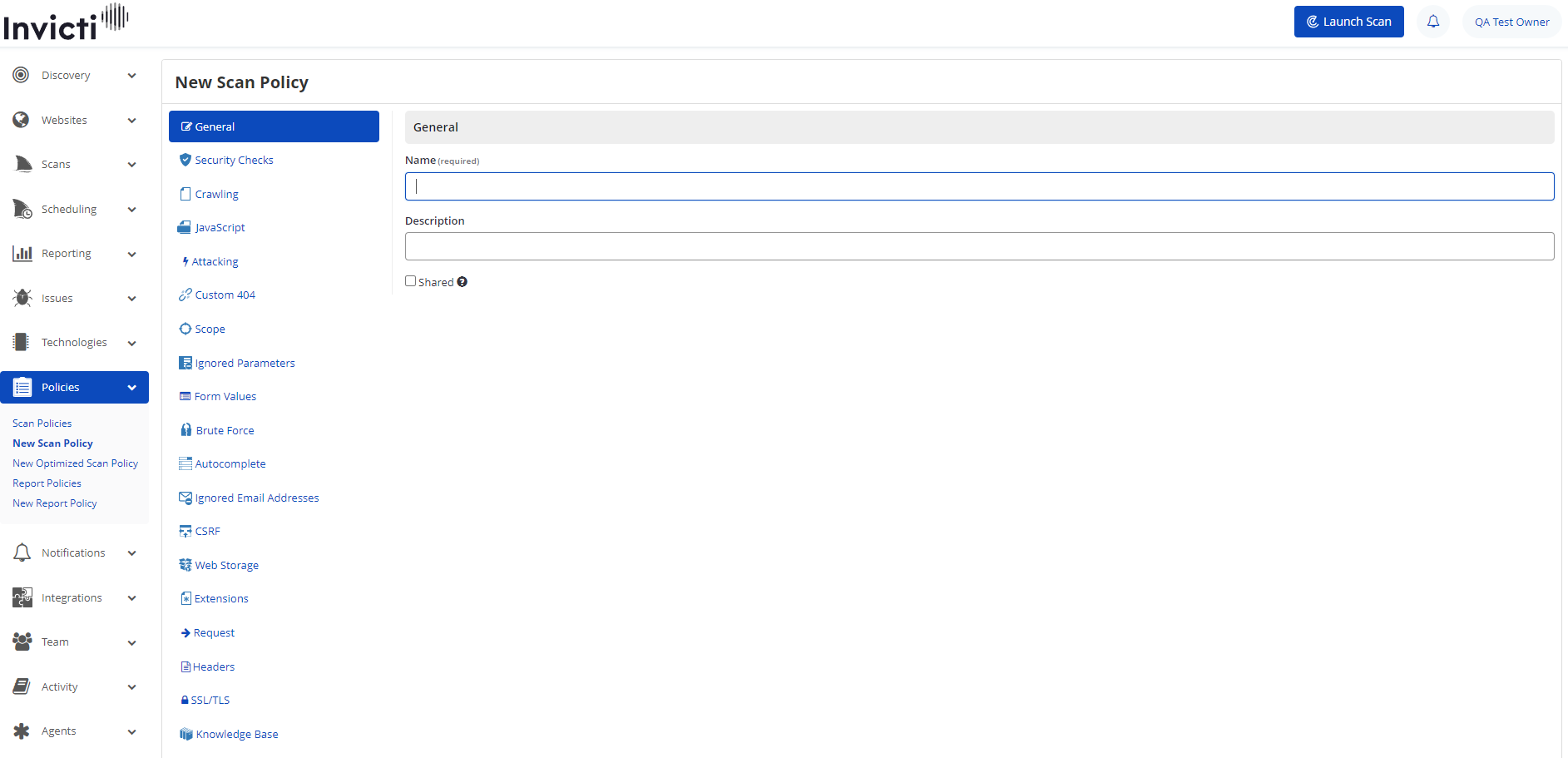Click the Integrations puzzle icon

pyautogui.click(x=22, y=597)
